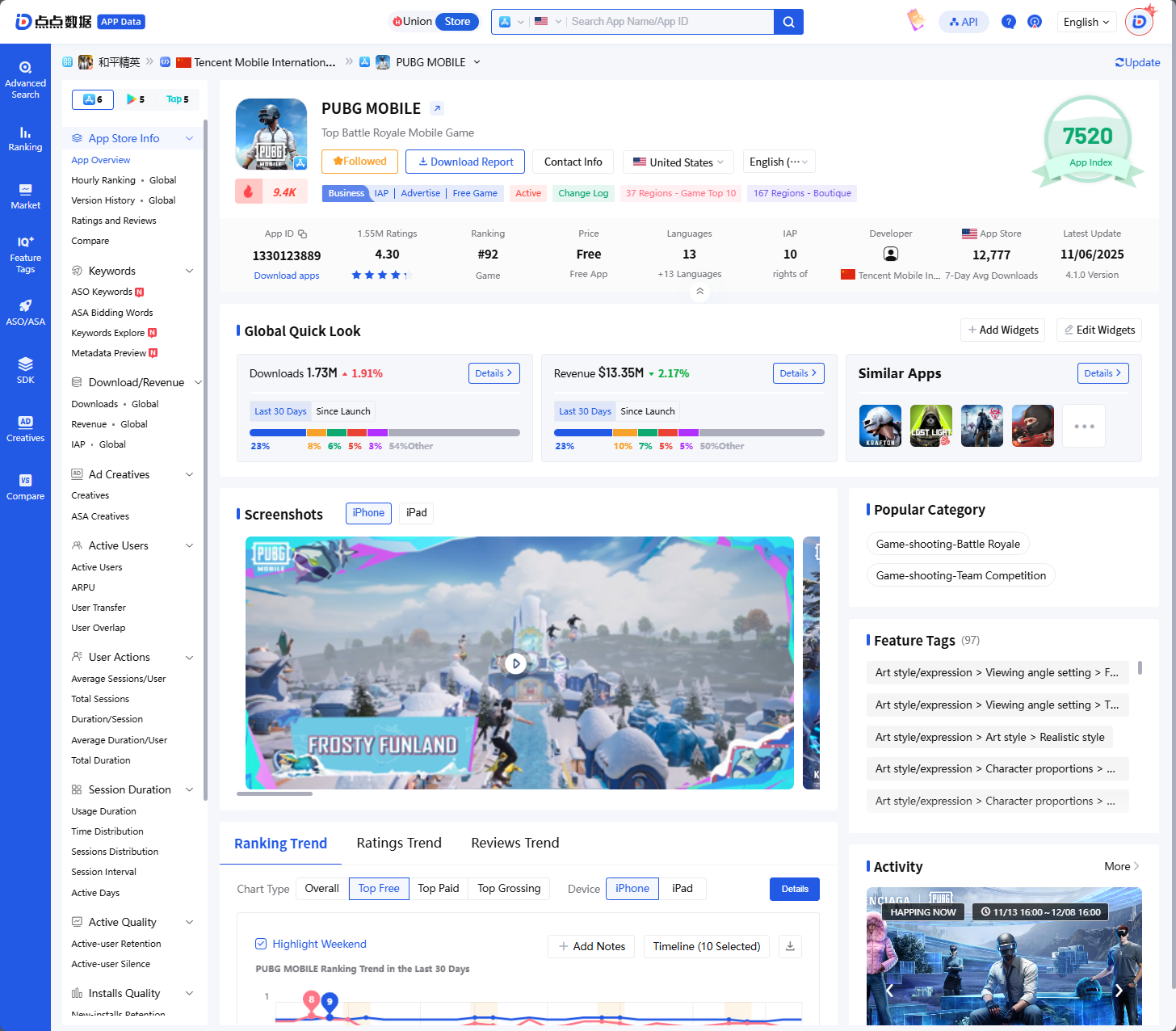Toggle the Highlight Weekend checkbox
1176x1031 pixels.
[261, 944]
